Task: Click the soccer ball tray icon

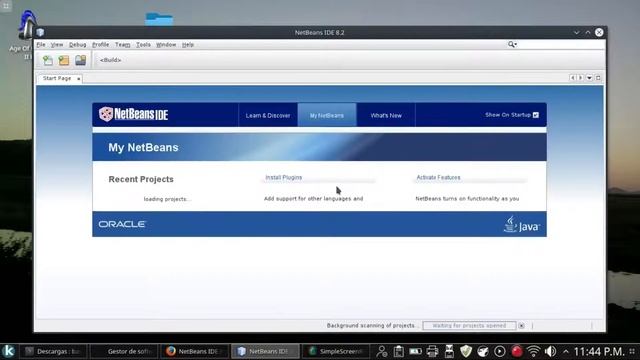Action: pyautogui.click(x=483, y=351)
